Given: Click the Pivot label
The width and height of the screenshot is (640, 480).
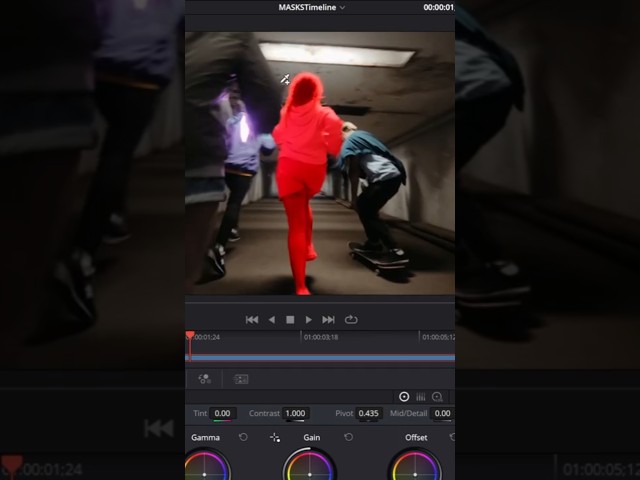Looking at the screenshot, I should [344, 413].
